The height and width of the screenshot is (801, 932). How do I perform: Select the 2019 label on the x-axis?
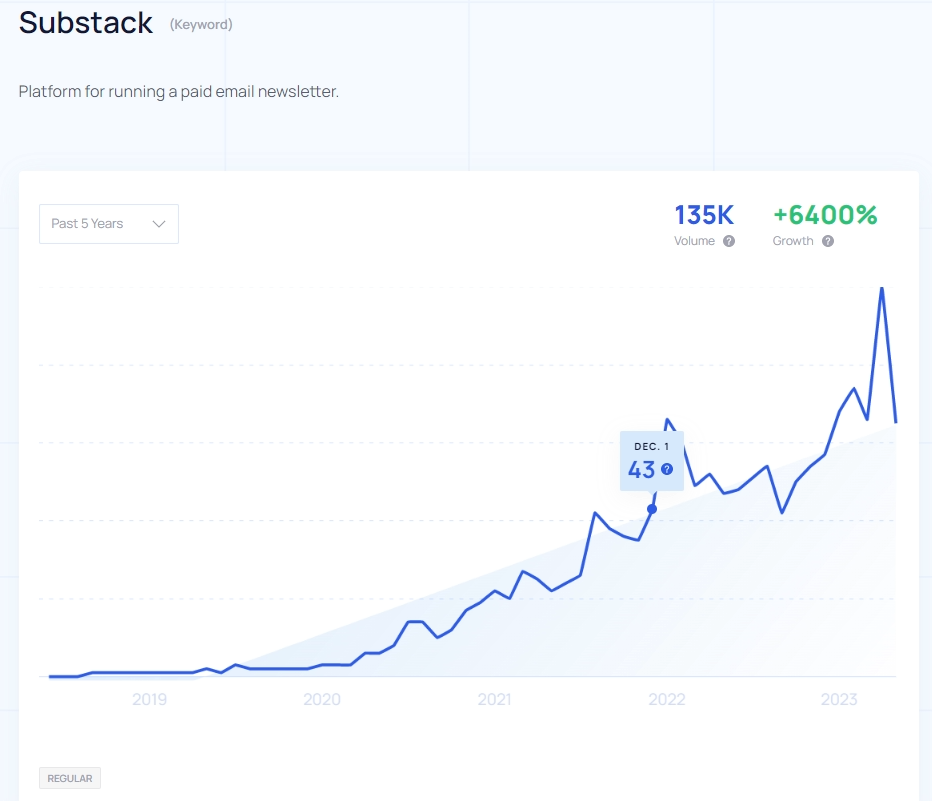(149, 699)
